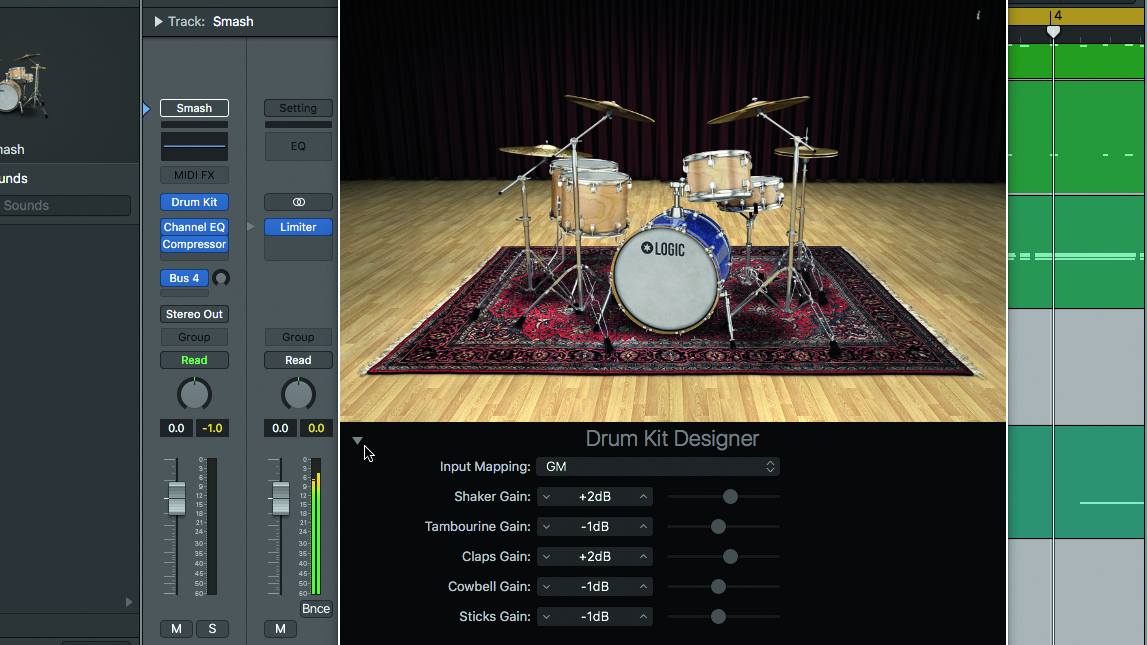The width and height of the screenshot is (1147, 645).
Task: Open the Setting button on output strip
Action: 298,108
